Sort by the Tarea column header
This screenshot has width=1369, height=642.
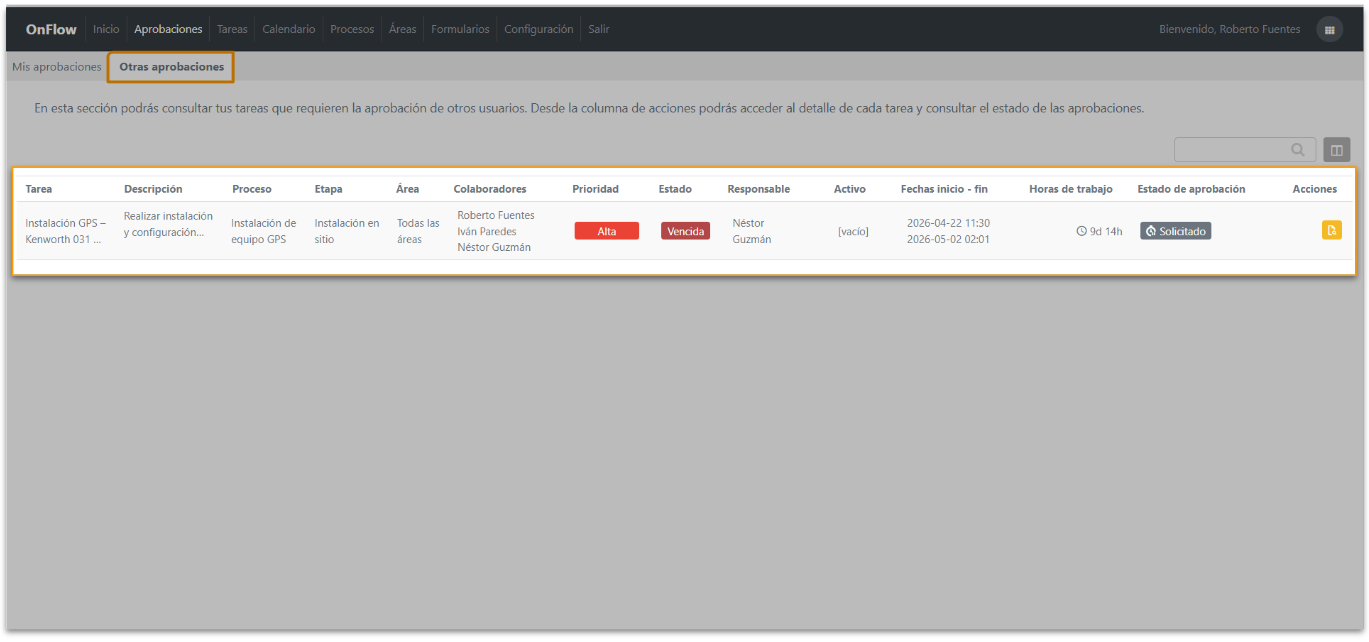click(x=39, y=189)
